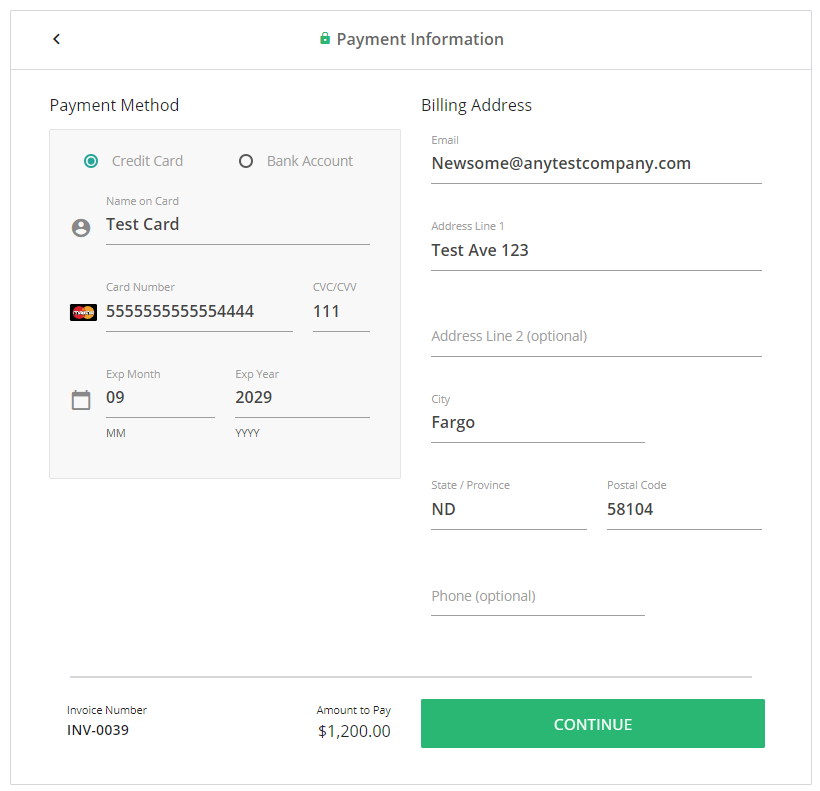Click the CVC/CVV field showing 111
This screenshot has width=820, height=791.
pos(340,312)
